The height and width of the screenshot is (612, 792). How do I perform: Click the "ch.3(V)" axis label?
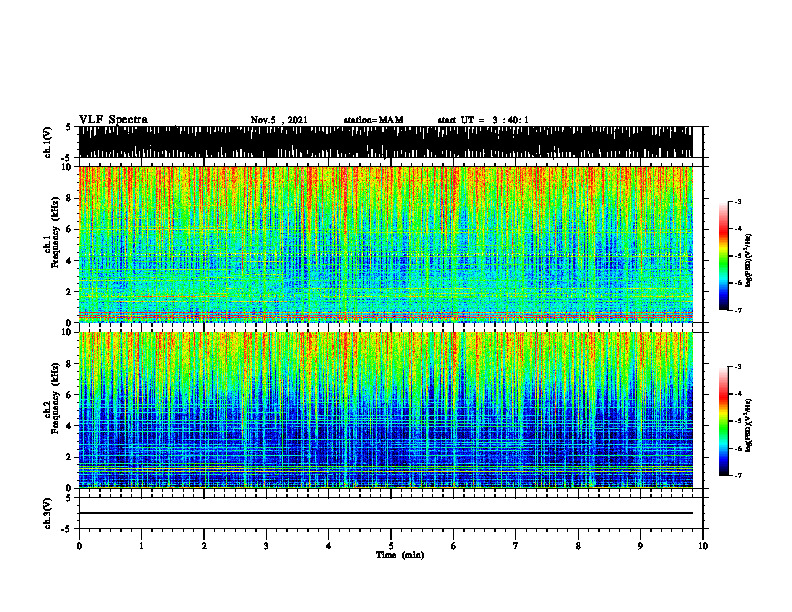click(x=48, y=513)
